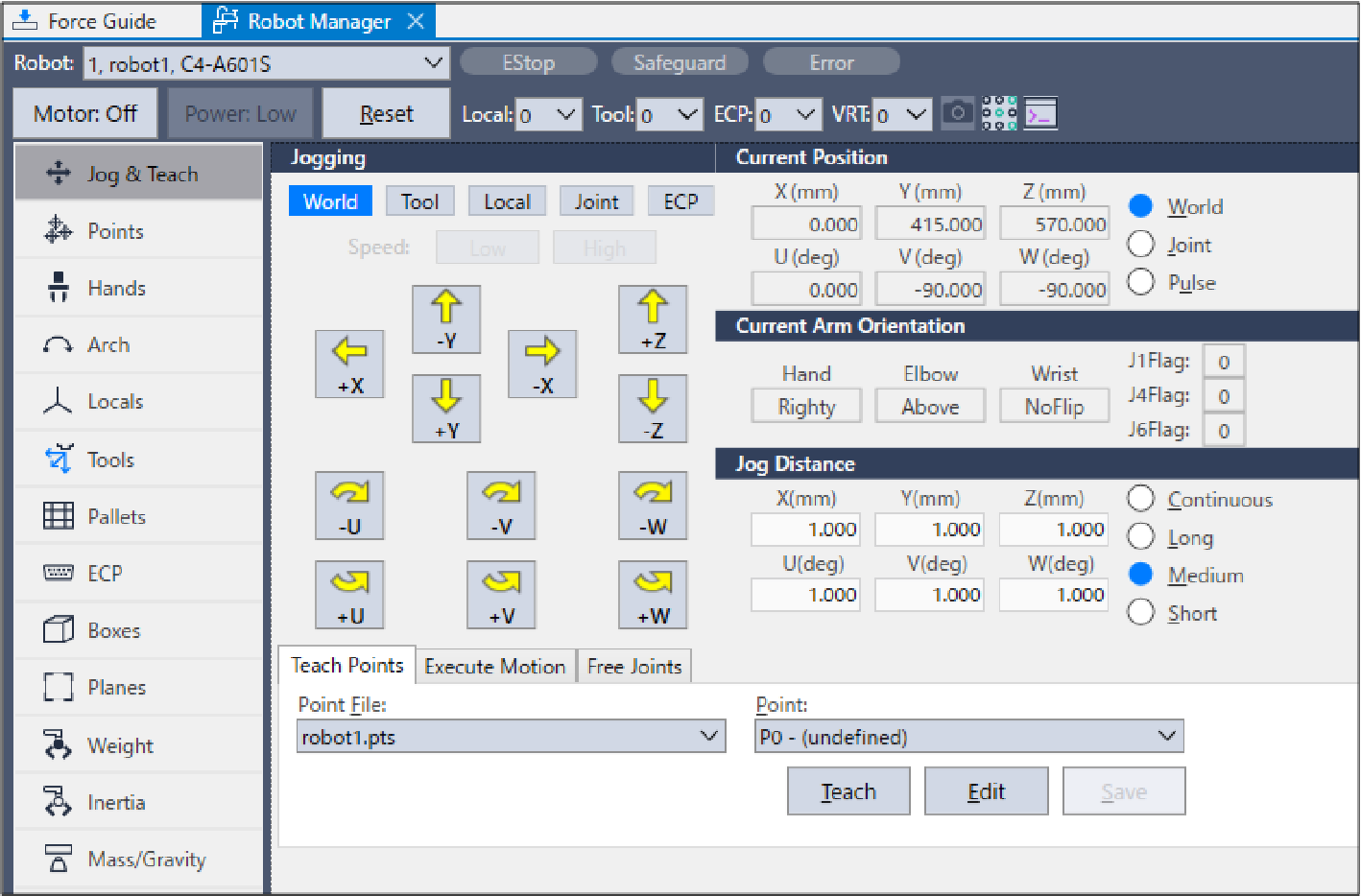
Task: Switch to Execute Motion tab
Action: (494, 666)
